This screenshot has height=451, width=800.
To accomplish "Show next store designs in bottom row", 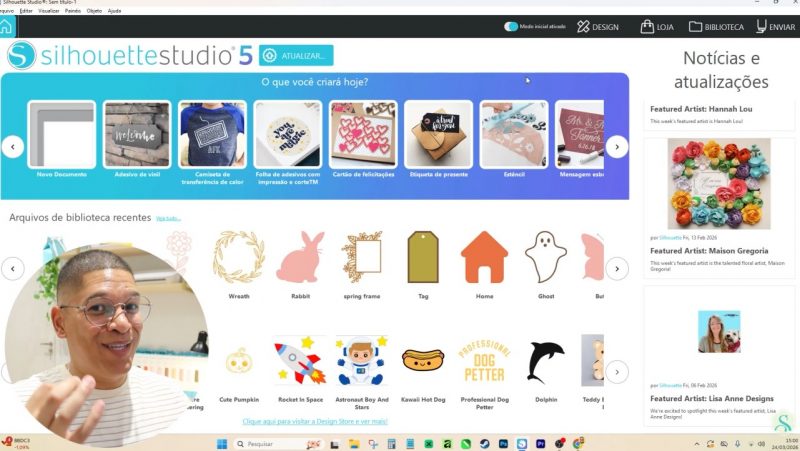I will coord(617,372).
